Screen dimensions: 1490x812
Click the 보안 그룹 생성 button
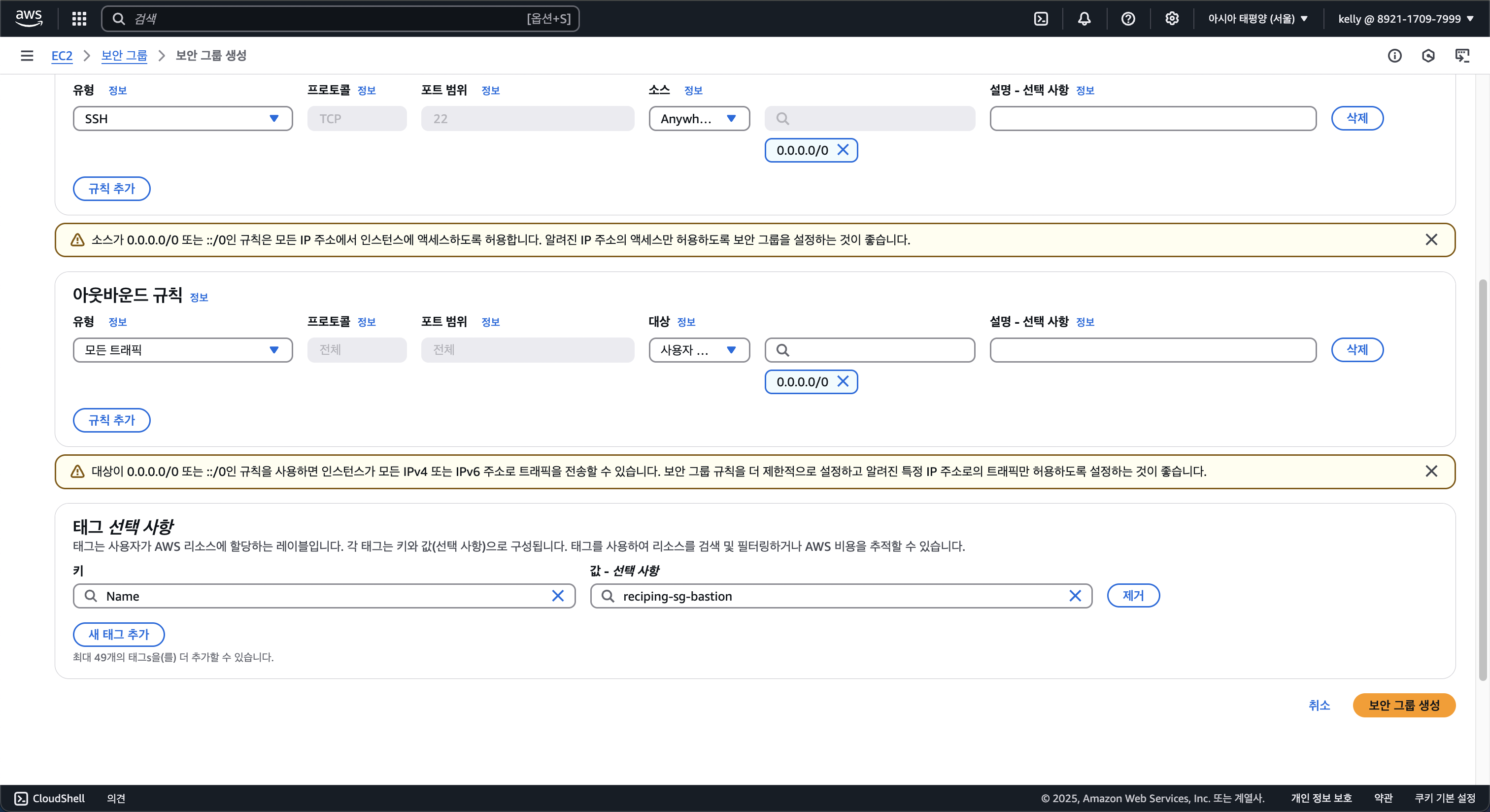point(1403,705)
